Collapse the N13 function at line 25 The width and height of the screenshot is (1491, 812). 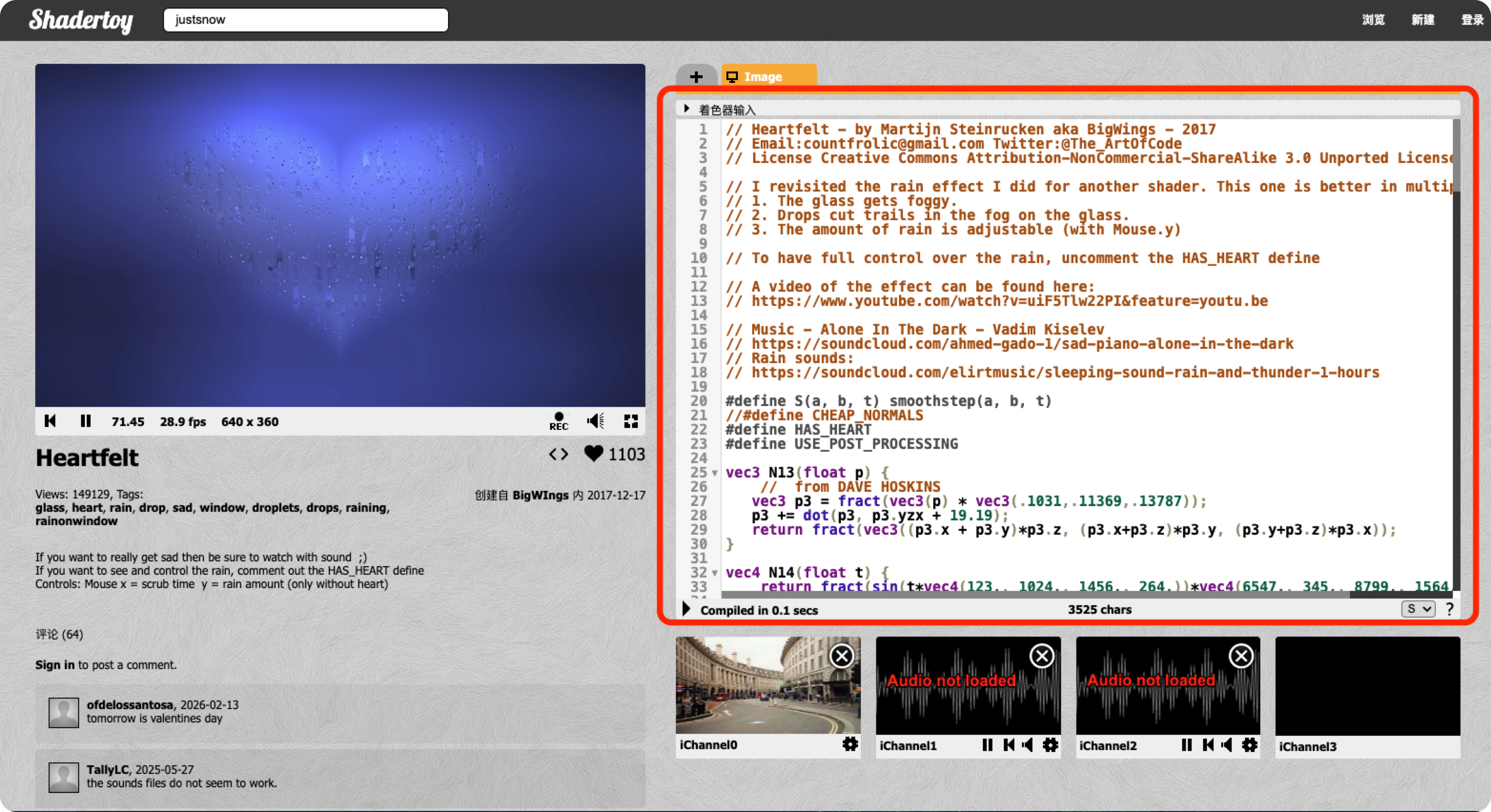(x=715, y=473)
